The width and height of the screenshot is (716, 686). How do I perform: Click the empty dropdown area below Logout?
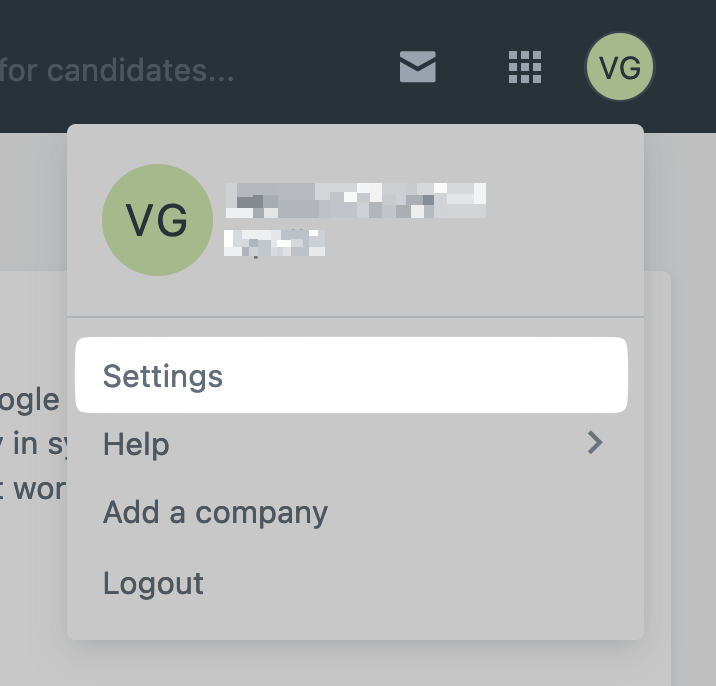pyautogui.click(x=355, y=621)
